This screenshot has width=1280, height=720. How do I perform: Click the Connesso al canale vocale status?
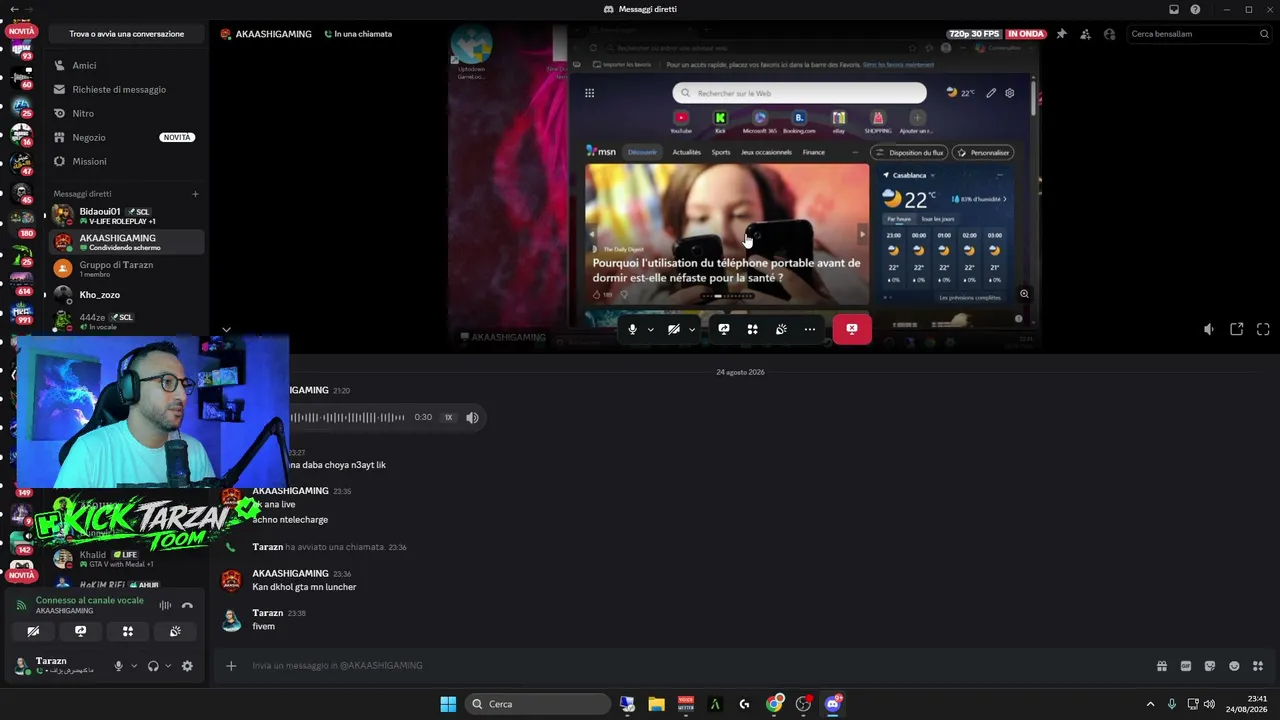90,600
